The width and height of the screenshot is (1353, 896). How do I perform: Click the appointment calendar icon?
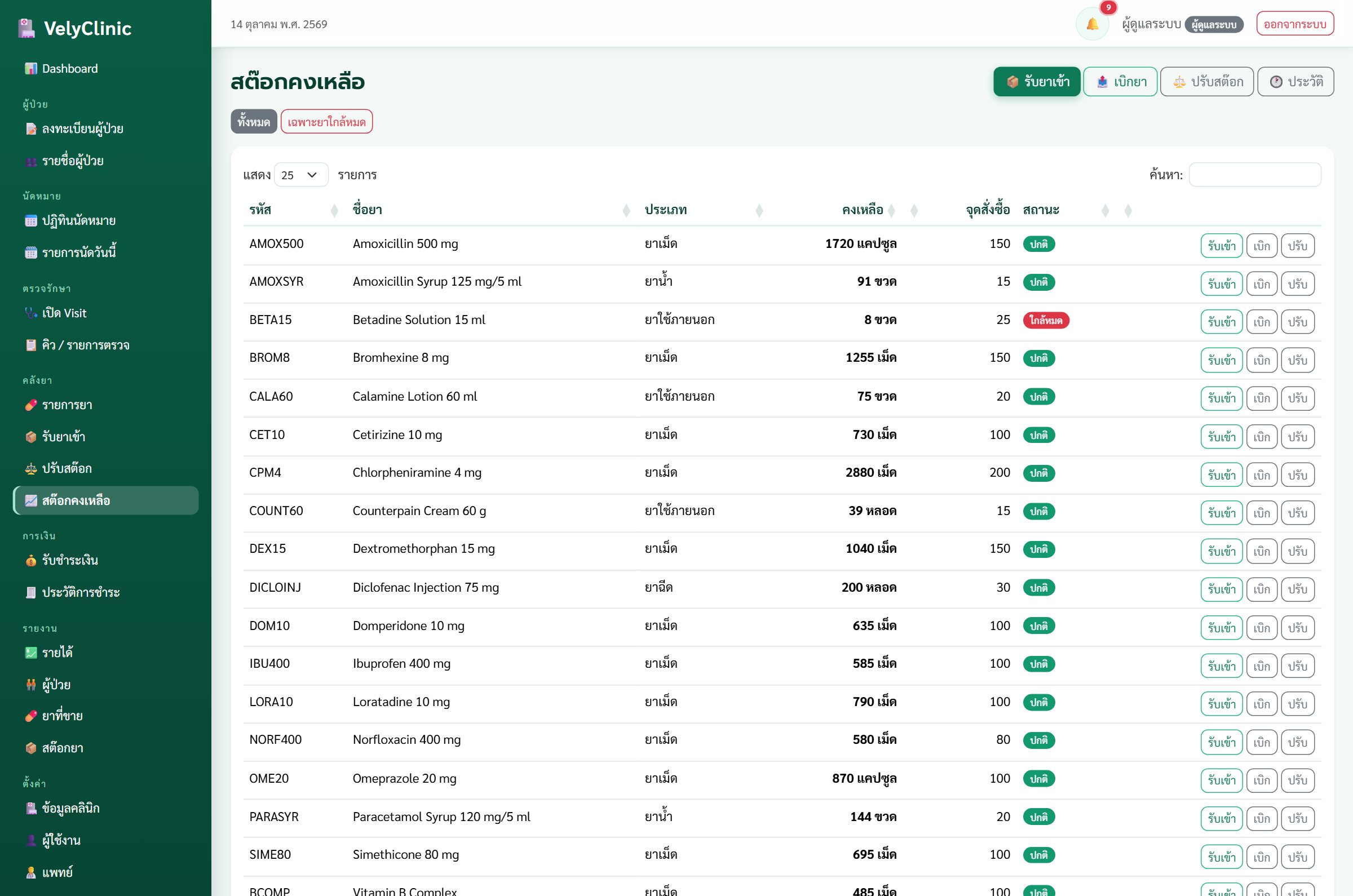[x=31, y=220]
